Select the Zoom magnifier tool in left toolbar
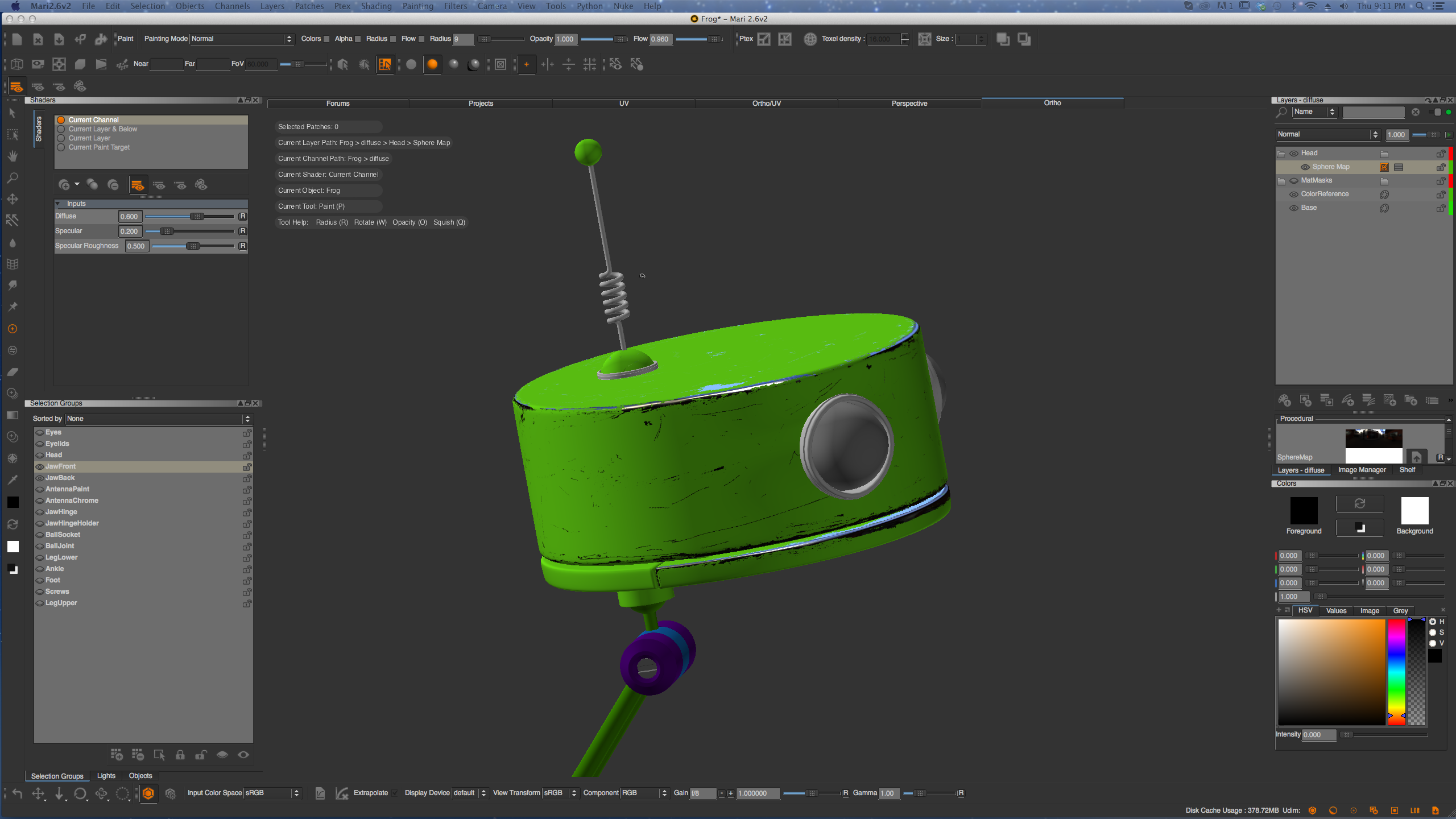Image resolution: width=1456 pixels, height=819 pixels. click(x=13, y=178)
